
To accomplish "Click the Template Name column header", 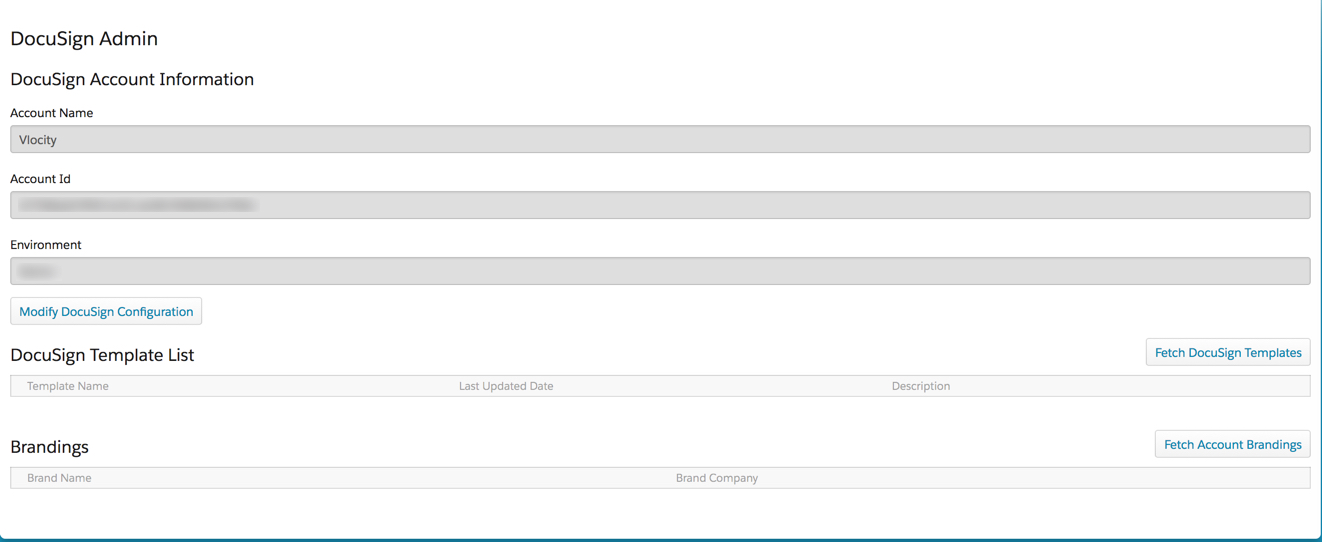I will click(68, 386).
